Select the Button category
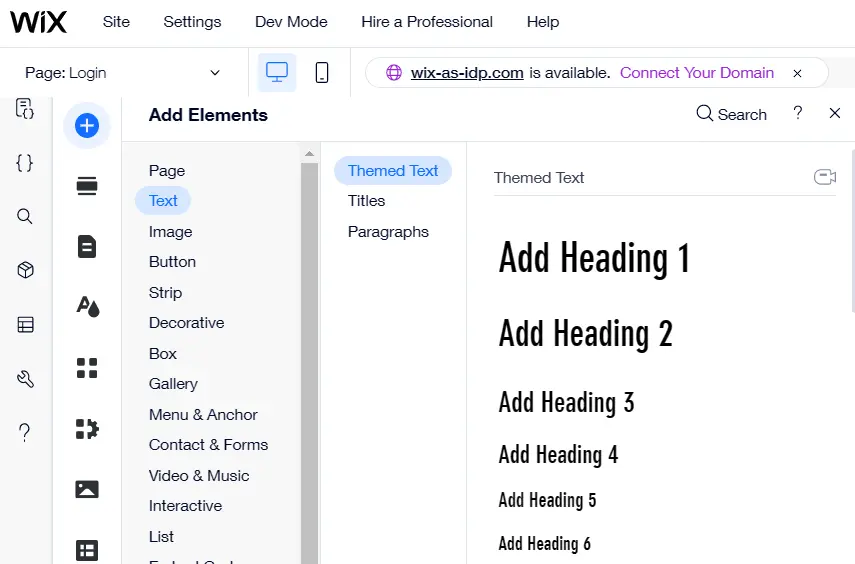The image size is (855, 564). click(x=172, y=262)
